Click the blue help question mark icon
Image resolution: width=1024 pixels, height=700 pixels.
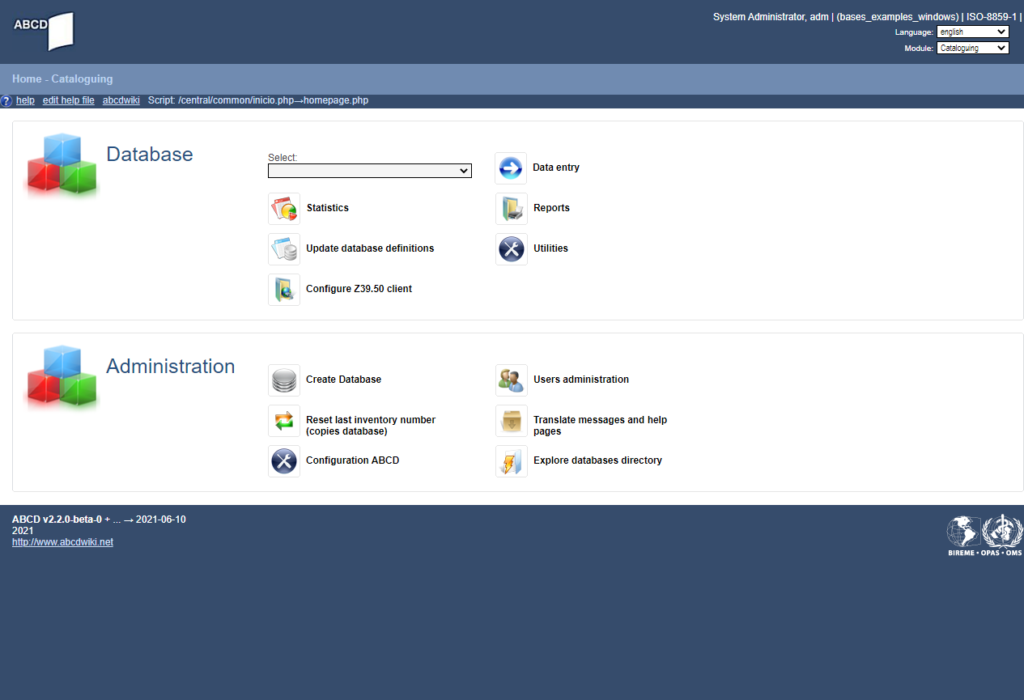(7, 101)
